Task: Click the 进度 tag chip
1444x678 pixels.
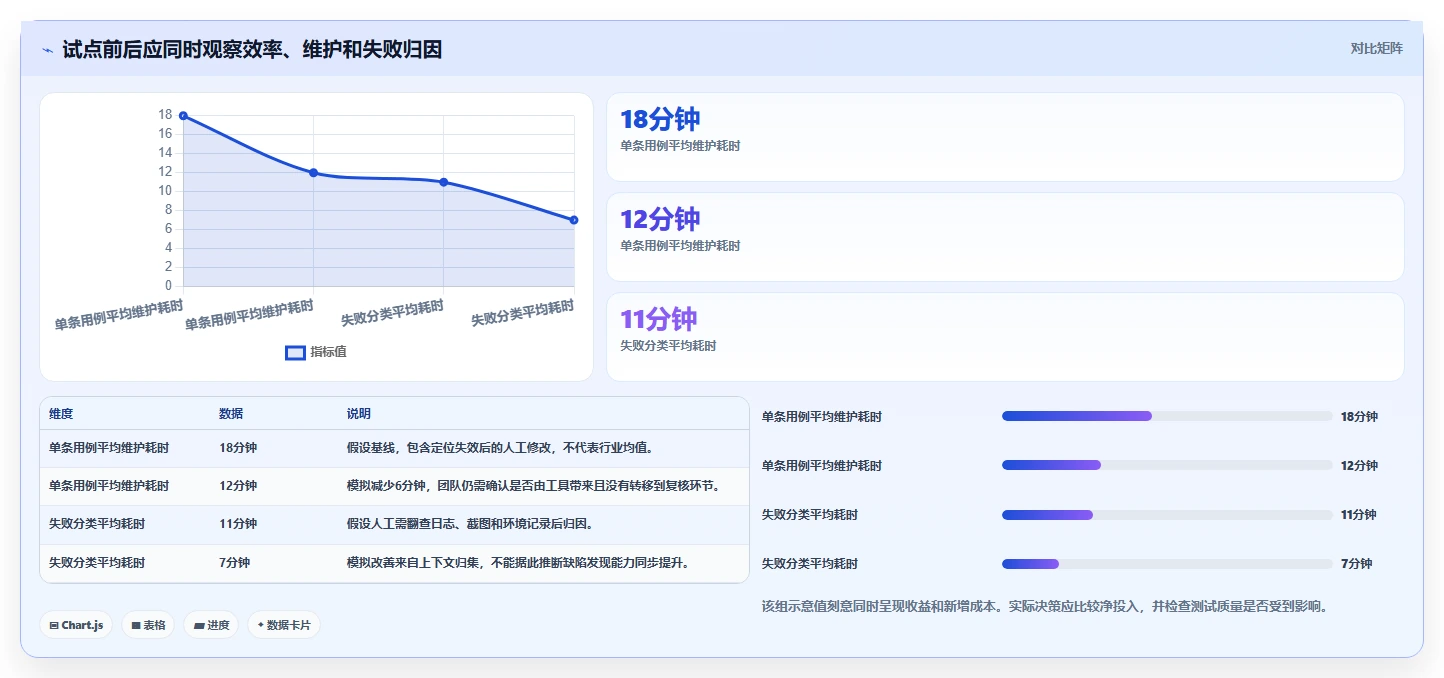Action: pyautogui.click(x=211, y=625)
